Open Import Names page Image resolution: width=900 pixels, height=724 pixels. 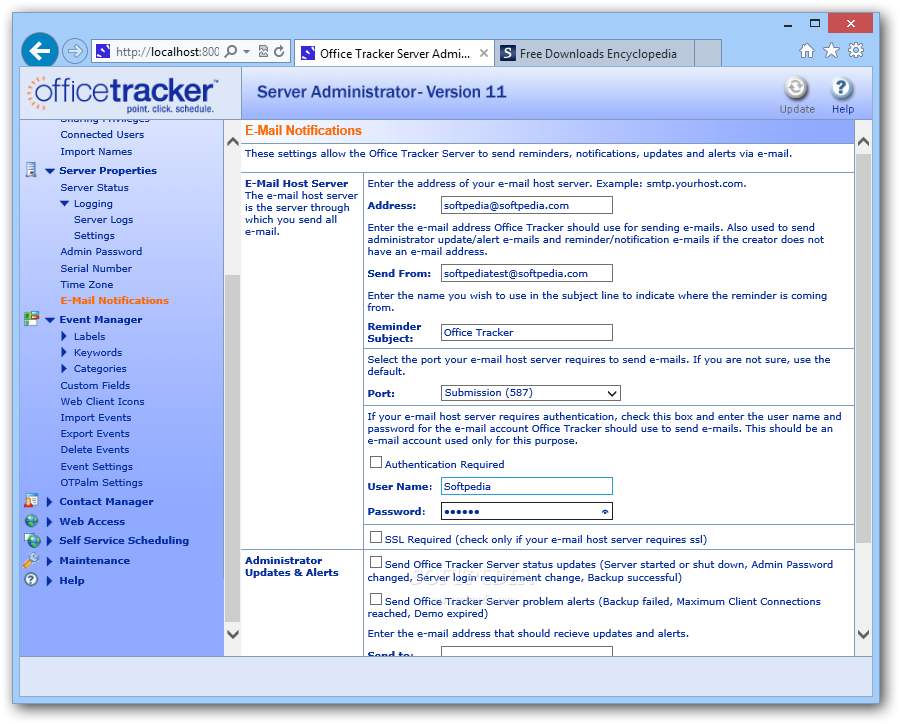pos(96,152)
